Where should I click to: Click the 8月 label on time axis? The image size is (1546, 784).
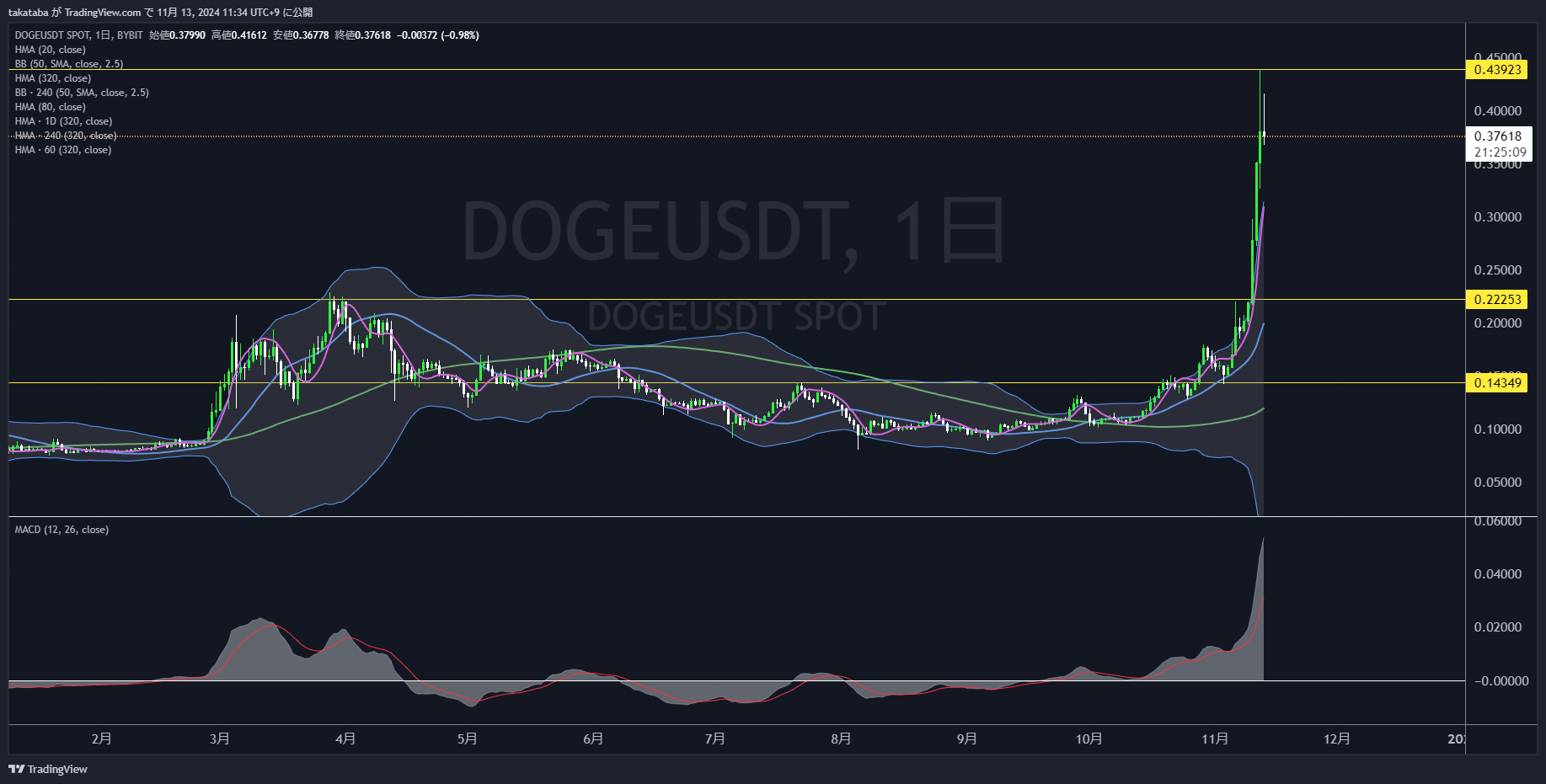(841, 739)
